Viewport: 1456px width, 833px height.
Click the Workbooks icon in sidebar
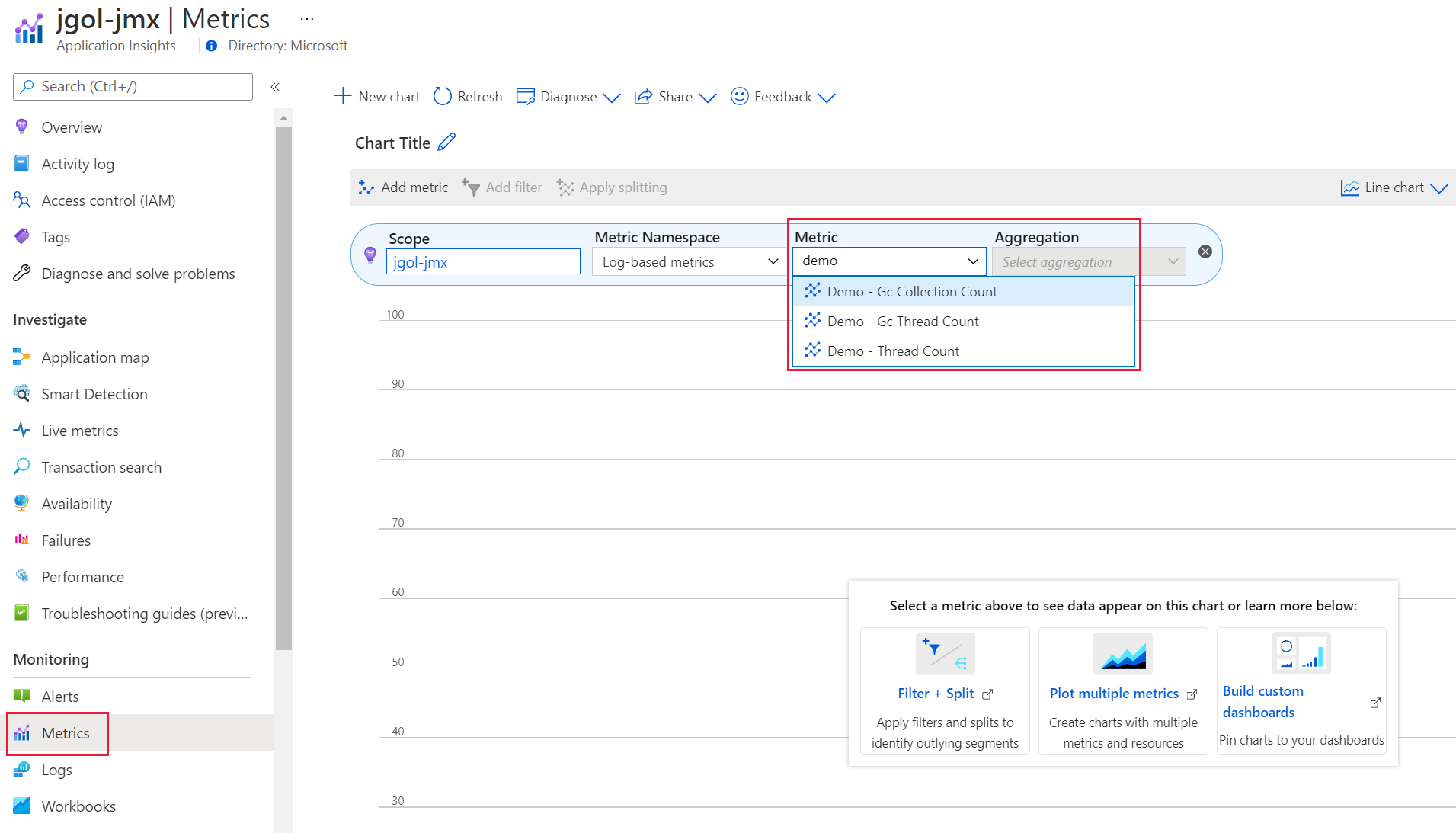22,806
